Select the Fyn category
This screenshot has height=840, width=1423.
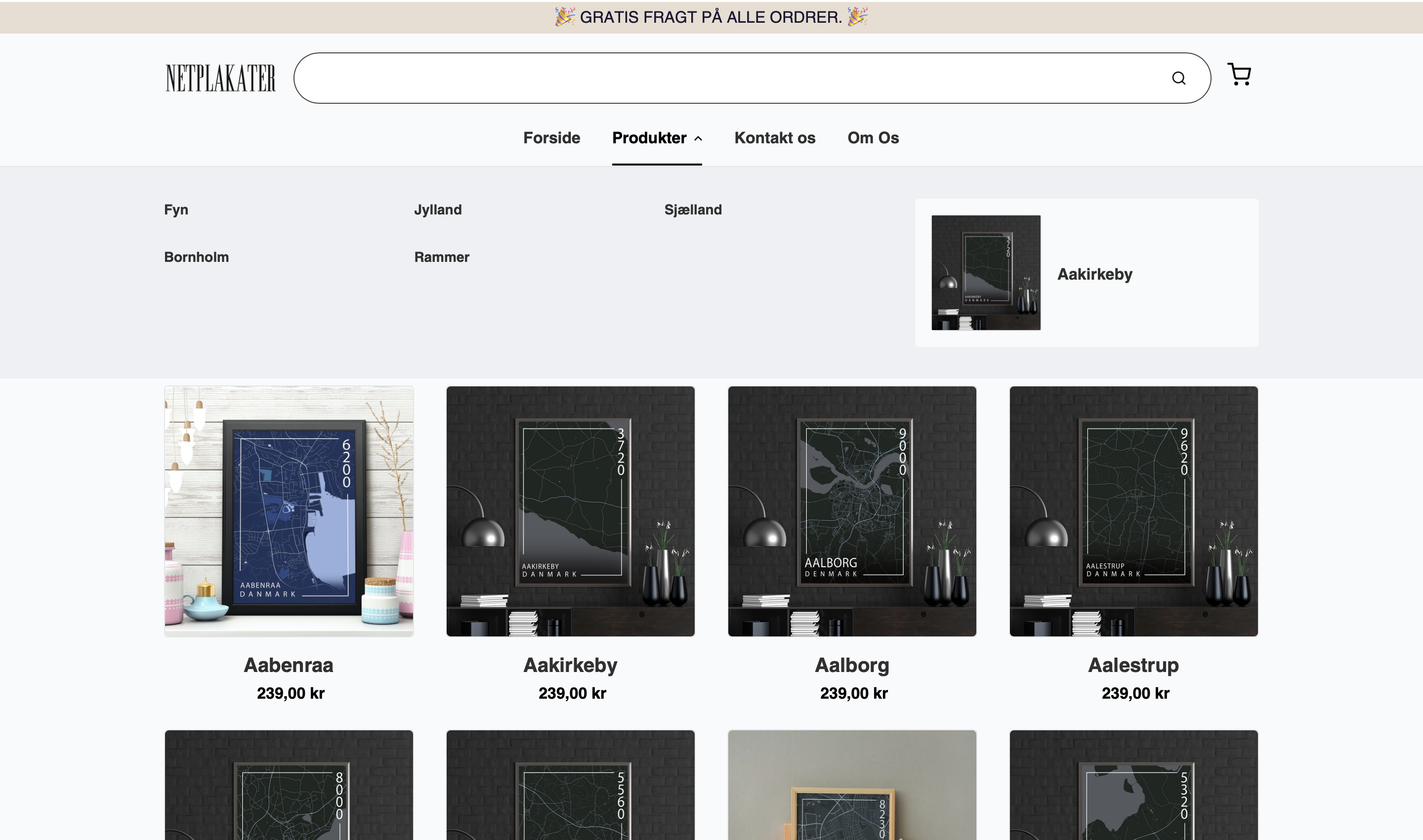(x=176, y=210)
